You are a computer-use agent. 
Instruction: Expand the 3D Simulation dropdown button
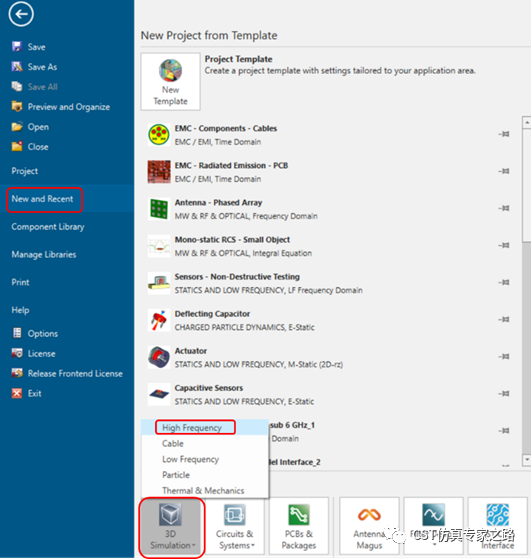[170, 527]
